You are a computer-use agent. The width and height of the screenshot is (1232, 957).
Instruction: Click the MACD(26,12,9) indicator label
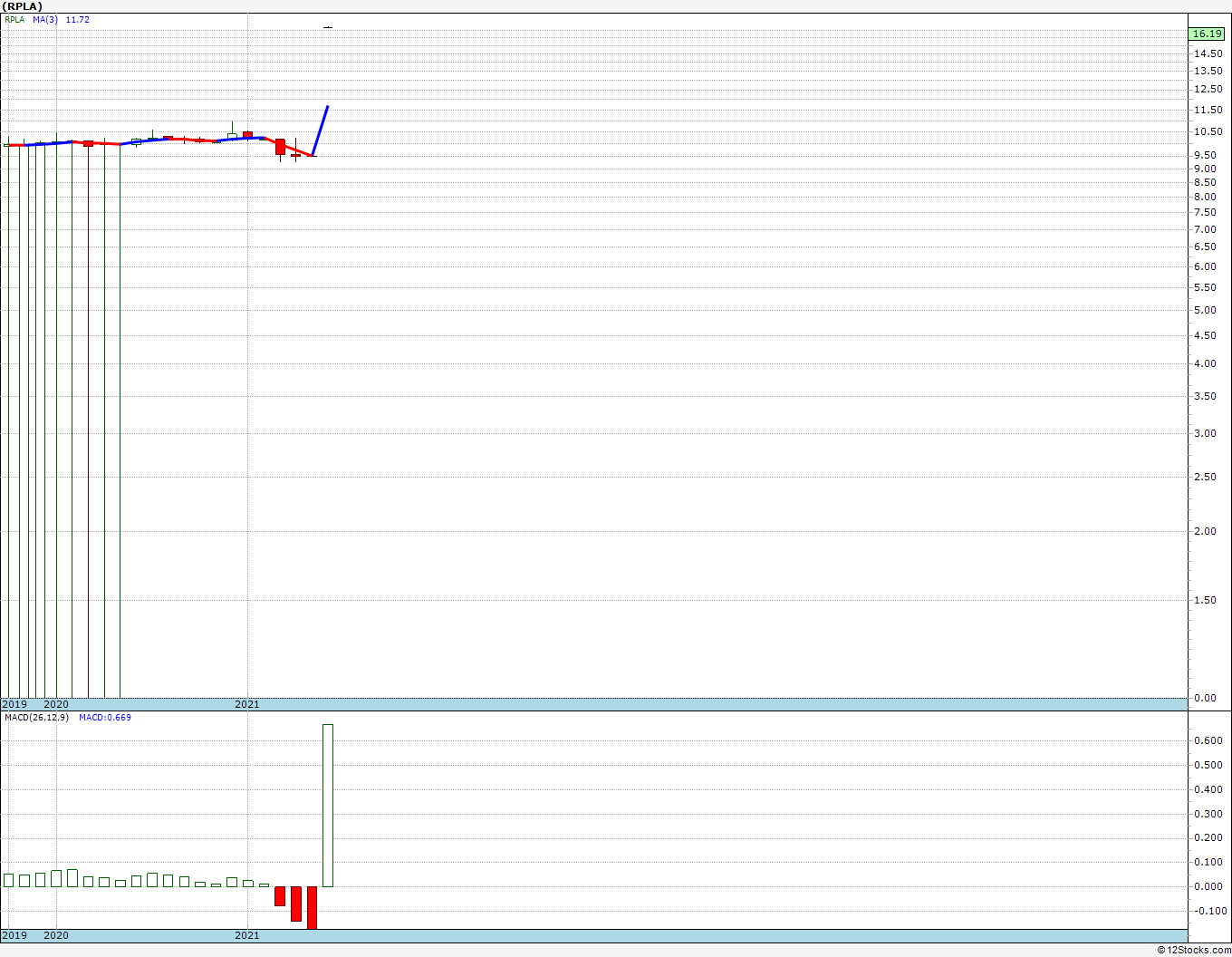pos(36,718)
